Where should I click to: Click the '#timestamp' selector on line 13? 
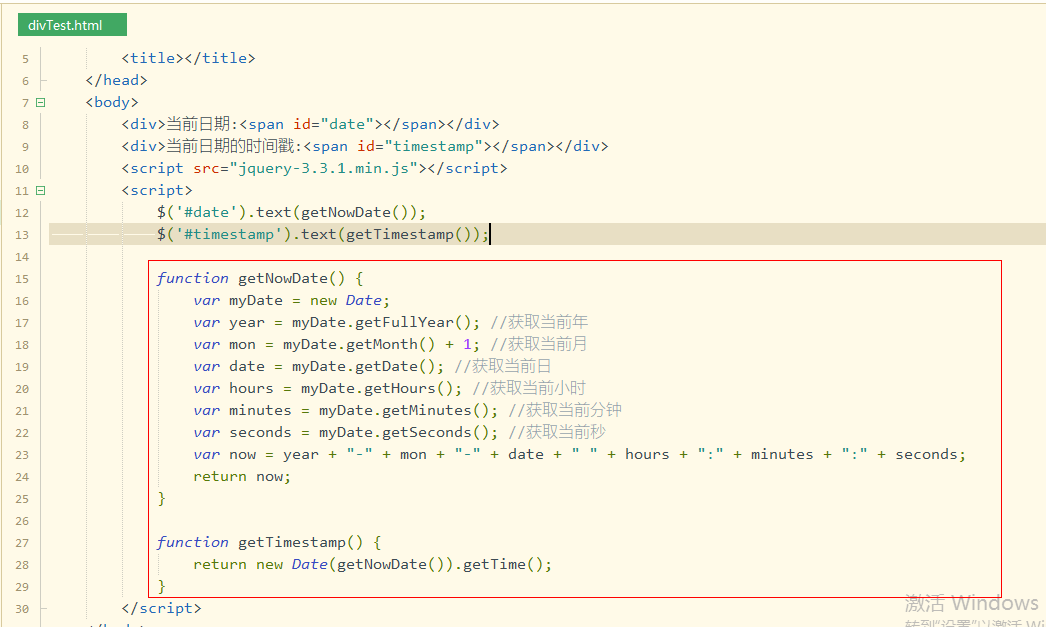tap(229, 234)
